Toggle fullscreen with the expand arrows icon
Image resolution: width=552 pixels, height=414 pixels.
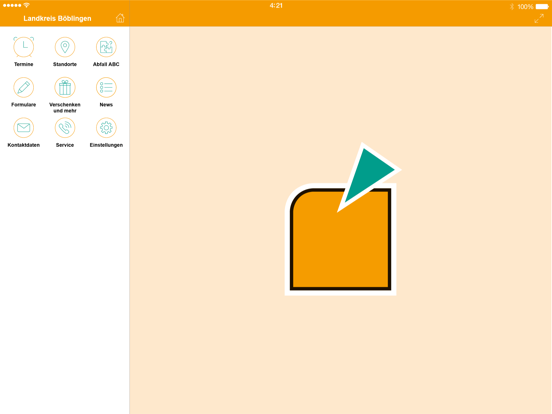pyautogui.click(x=539, y=18)
